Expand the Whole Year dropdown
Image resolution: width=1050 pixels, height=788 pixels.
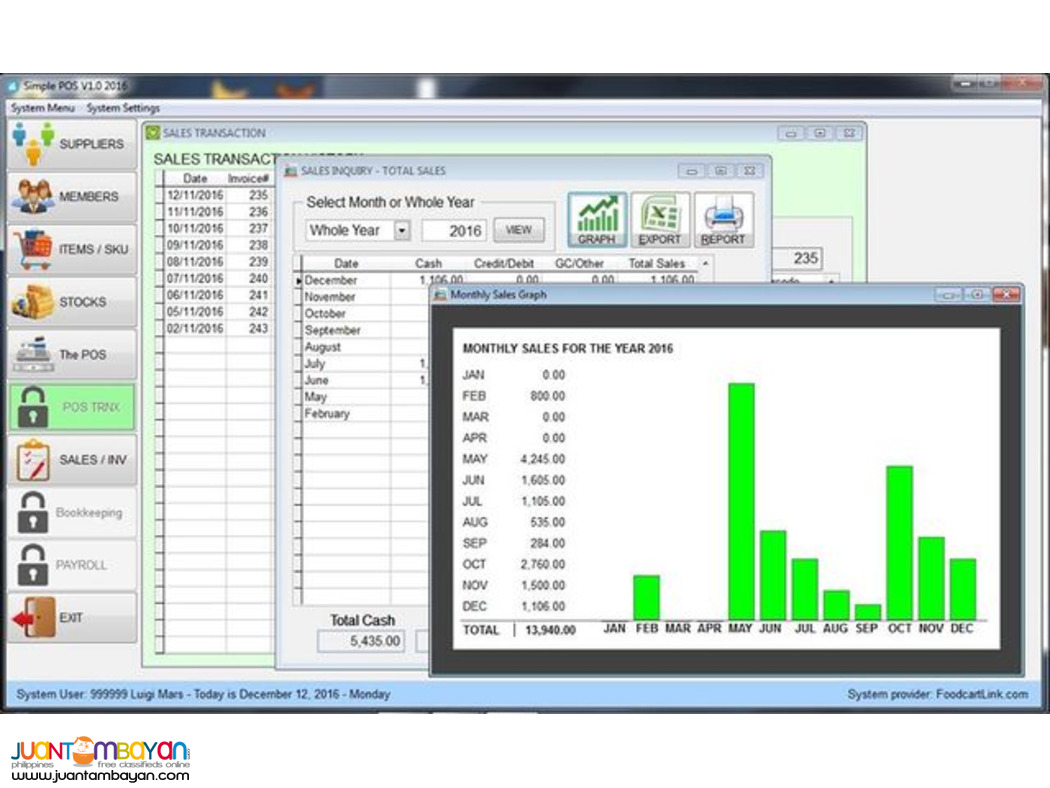coord(401,230)
